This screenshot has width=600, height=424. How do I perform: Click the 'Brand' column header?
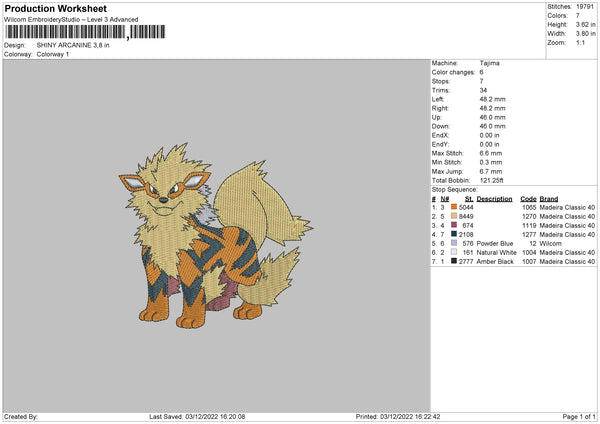pos(549,199)
